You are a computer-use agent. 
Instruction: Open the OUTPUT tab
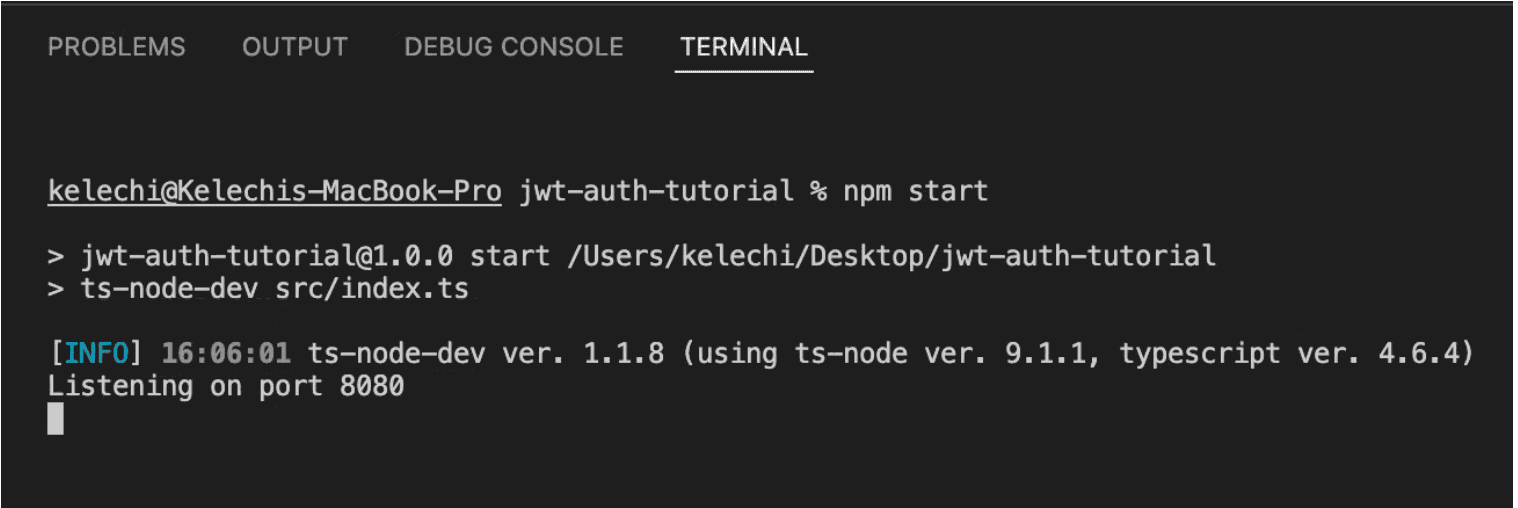pyautogui.click(x=295, y=47)
